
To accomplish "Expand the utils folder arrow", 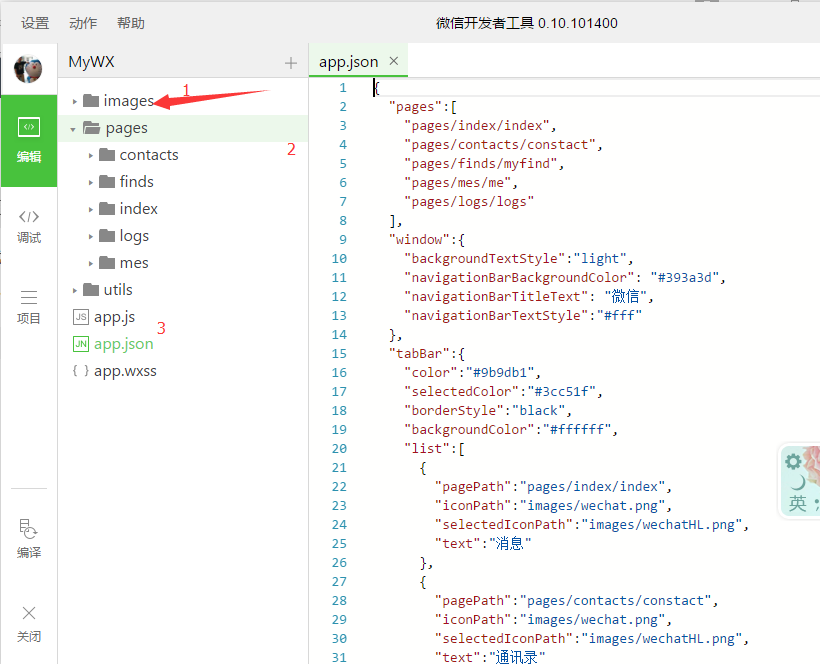I will point(75,291).
